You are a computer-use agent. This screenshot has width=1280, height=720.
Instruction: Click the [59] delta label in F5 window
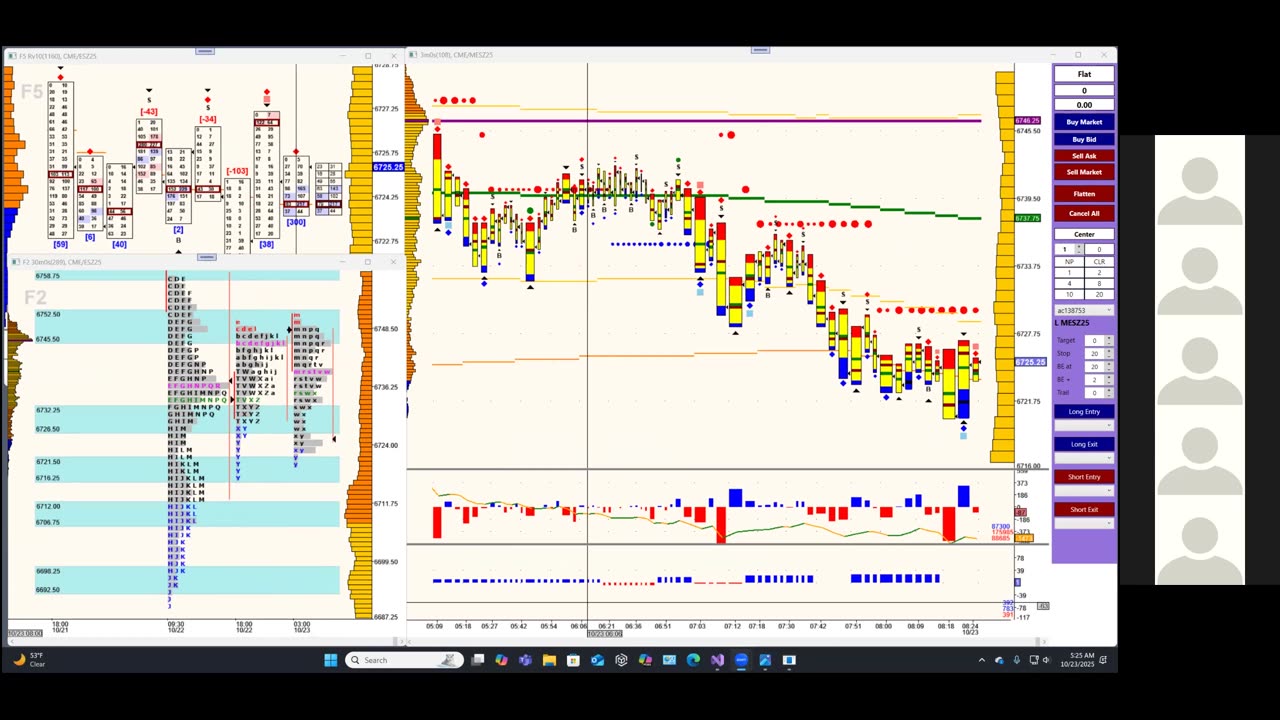coord(60,244)
